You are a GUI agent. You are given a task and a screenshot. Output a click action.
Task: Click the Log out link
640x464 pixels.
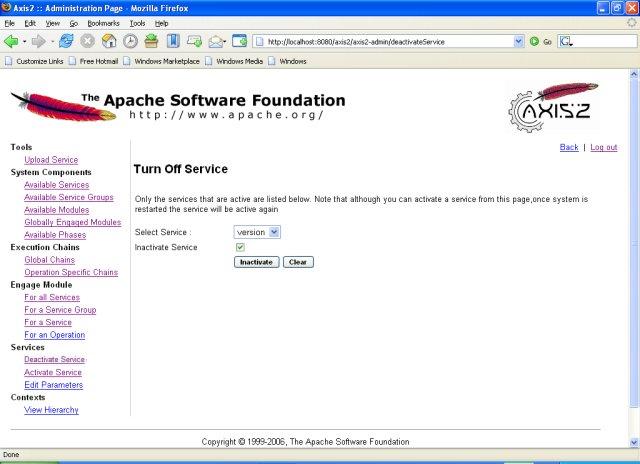(603, 147)
